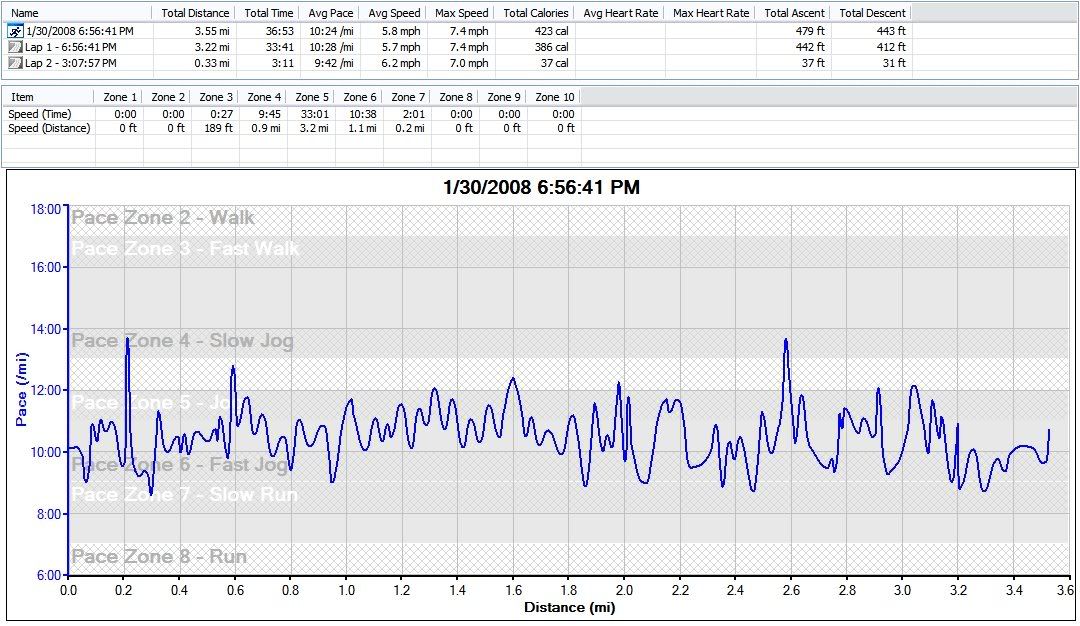Image resolution: width=1080 pixels, height=626 pixels.
Task: Sort by the Total Distance column header
Action: point(195,13)
